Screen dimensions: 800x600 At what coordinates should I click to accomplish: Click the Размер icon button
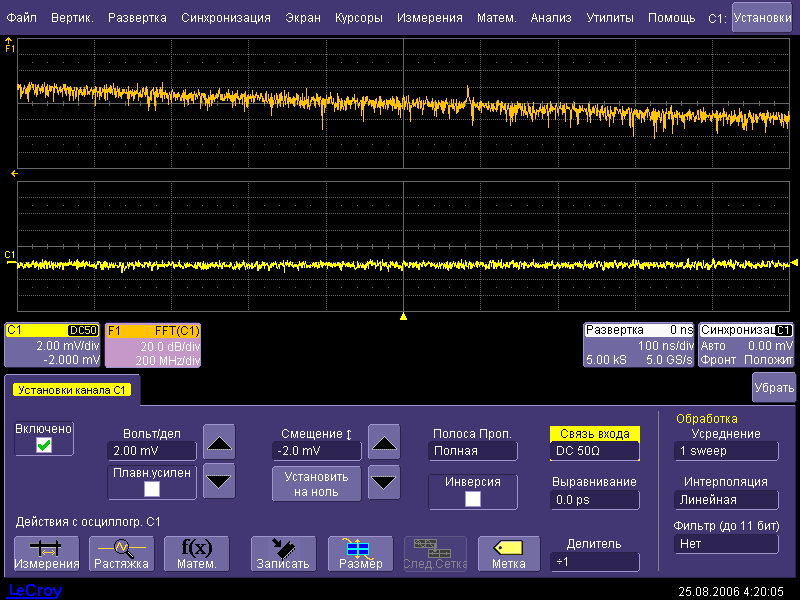(x=360, y=553)
